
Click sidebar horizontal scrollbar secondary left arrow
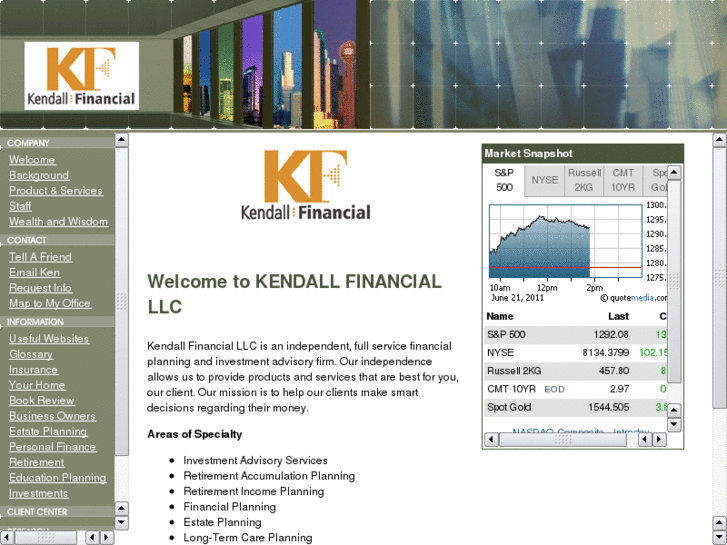point(93,538)
